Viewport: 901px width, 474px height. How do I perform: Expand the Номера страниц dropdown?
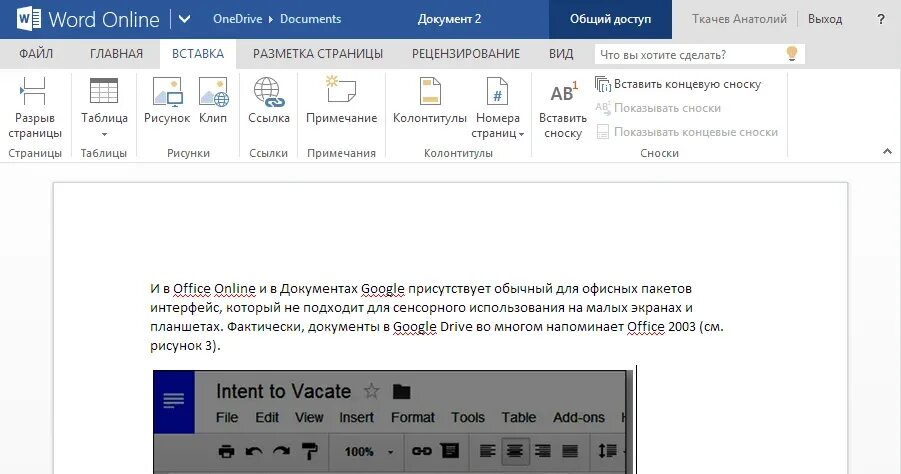click(x=498, y=108)
